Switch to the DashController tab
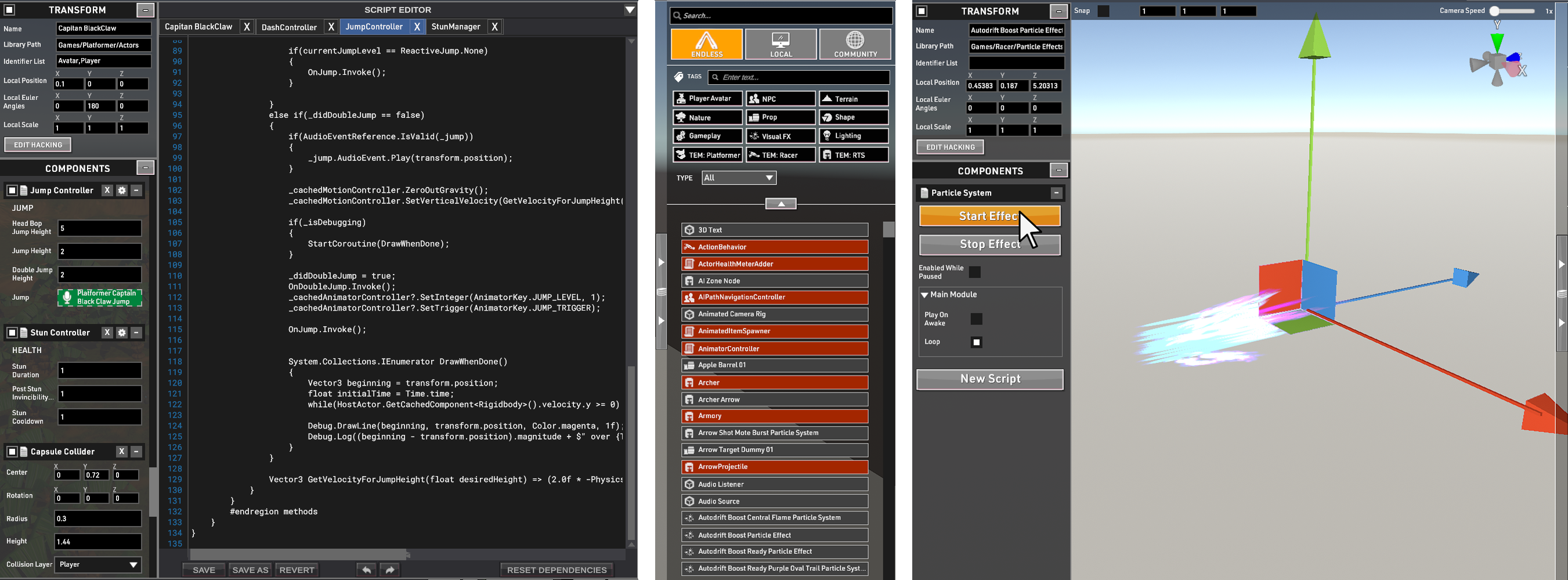1568x580 pixels. click(x=289, y=27)
